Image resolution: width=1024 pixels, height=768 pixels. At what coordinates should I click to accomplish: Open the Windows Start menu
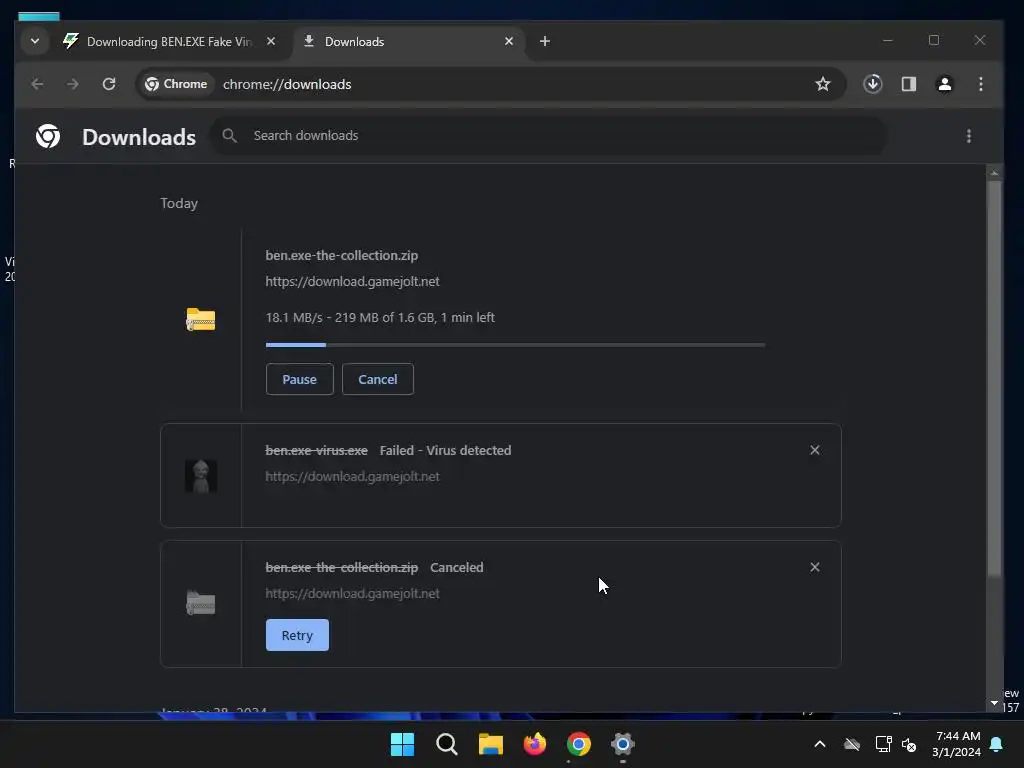[402, 744]
